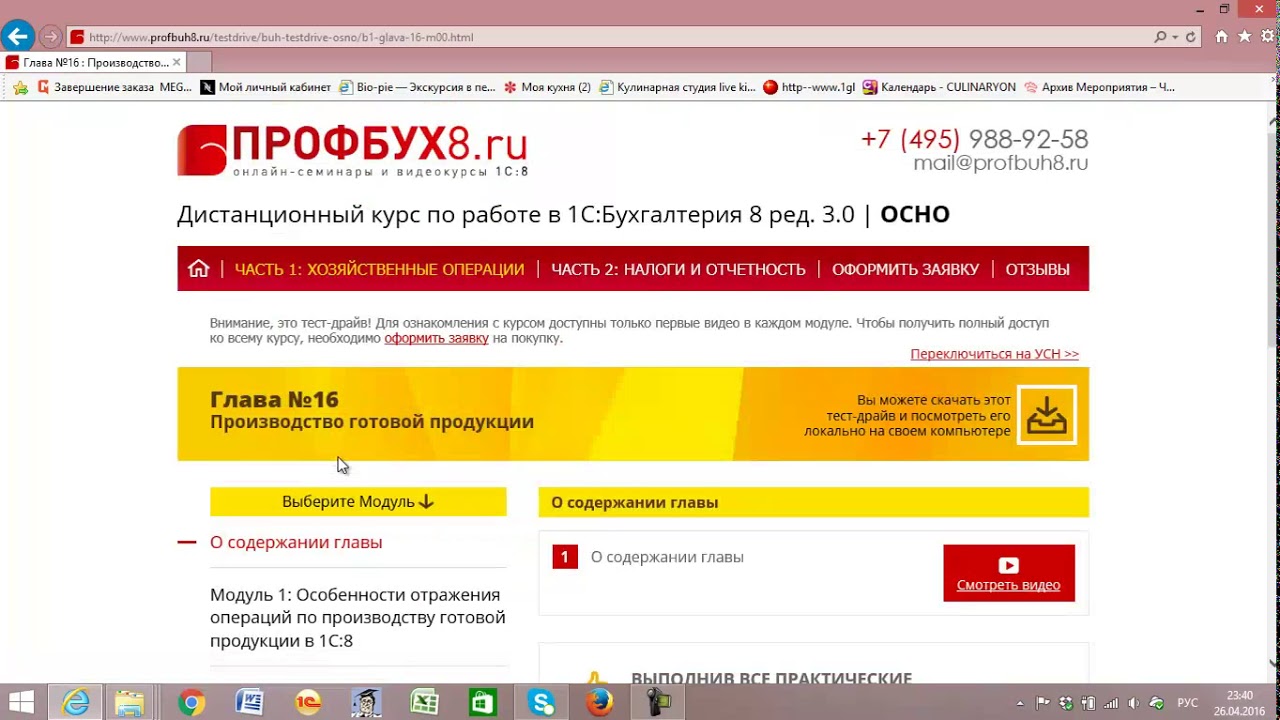Click phone number +7 (495) 988-92-58
Screen dimensions: 1280x720
975,138
